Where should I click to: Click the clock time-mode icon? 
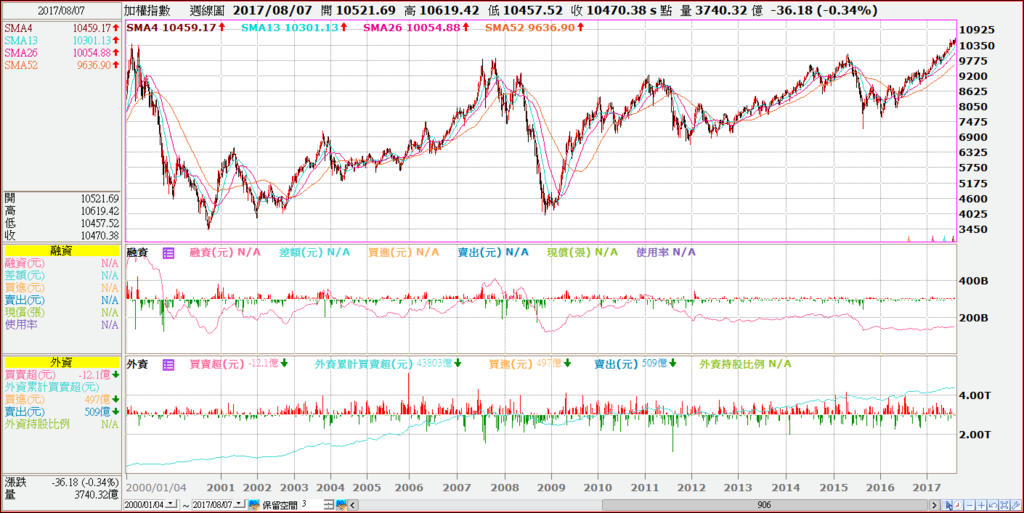(957, 505)
